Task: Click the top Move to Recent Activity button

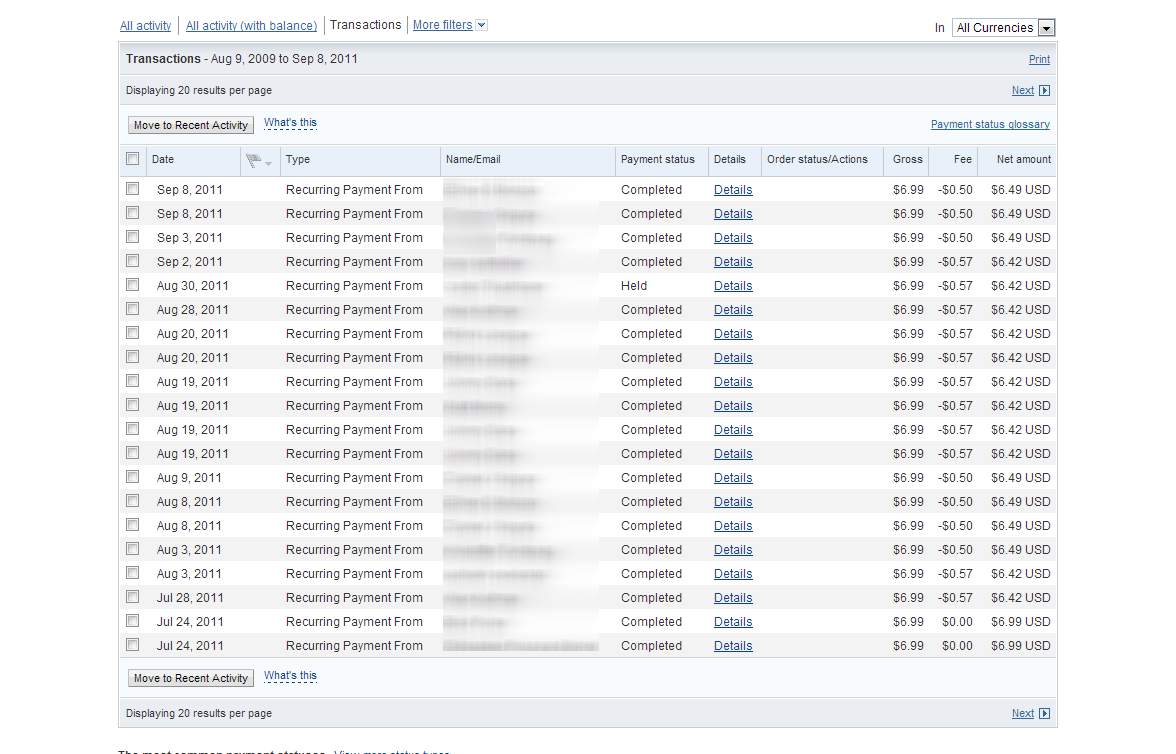Action: (x=190, y=125)
